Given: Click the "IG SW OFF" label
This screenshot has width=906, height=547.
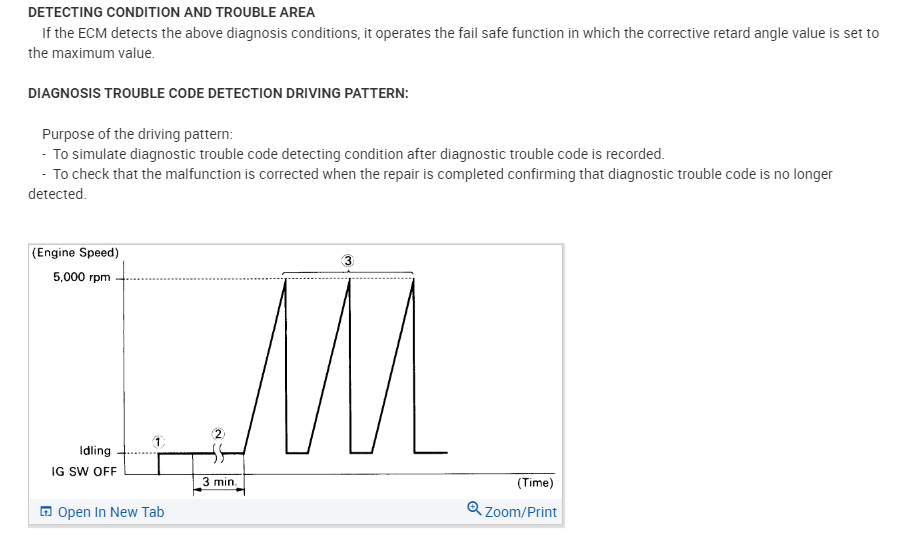Looking at the screenshot, I should [84, 471].
